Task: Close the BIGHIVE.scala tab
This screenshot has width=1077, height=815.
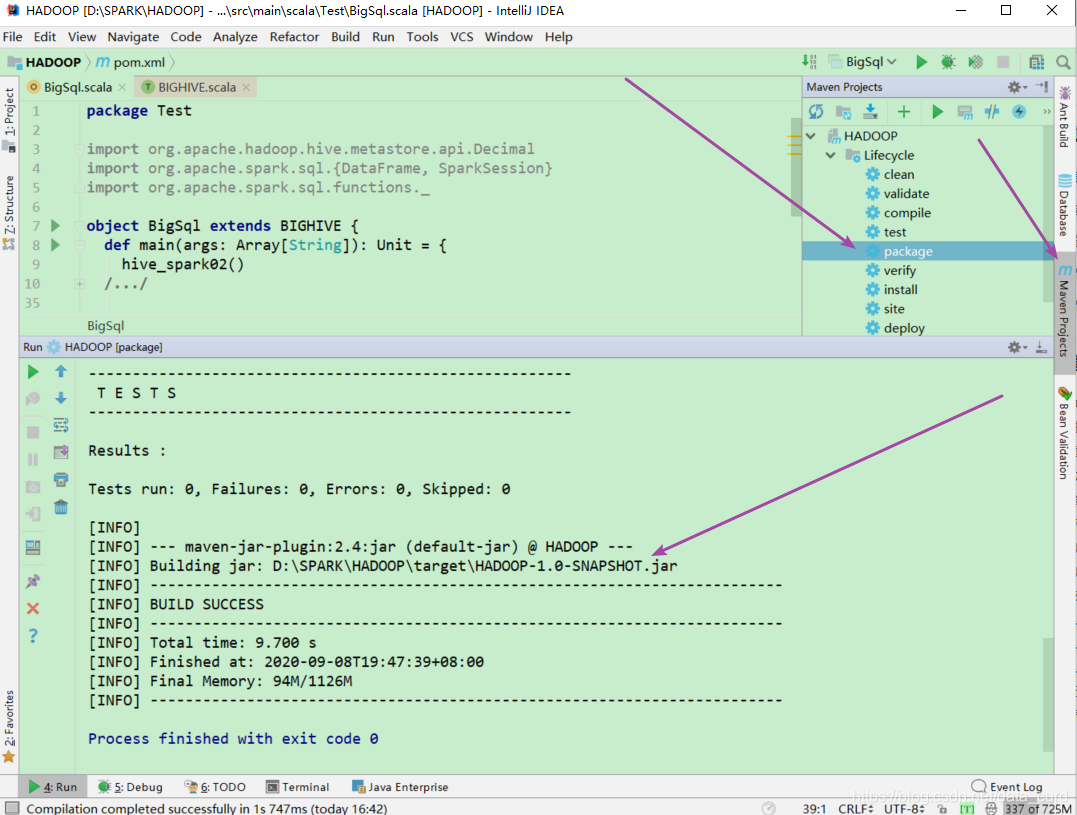Action: [246, 87]
